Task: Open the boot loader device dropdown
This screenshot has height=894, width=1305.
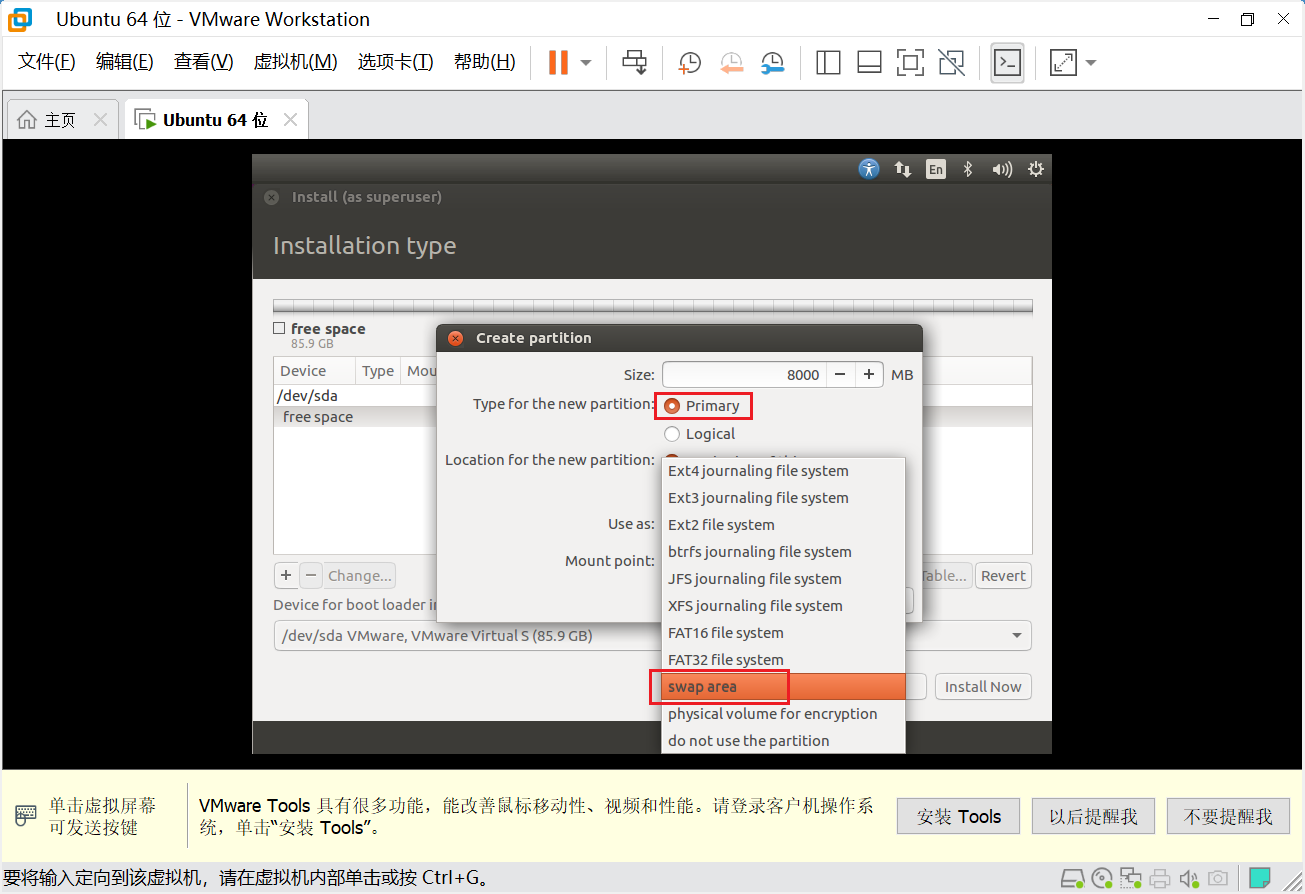Action: 653,636
